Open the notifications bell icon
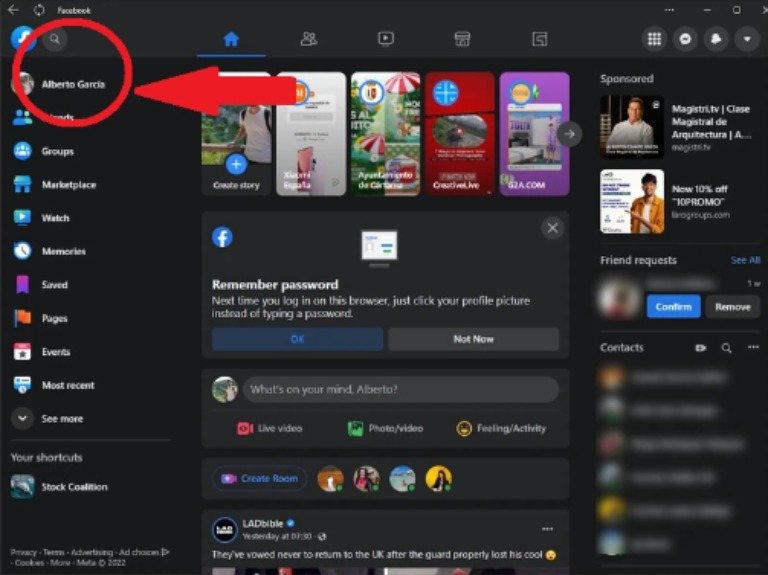The width and height of the screenshot is (768, 575). tap(716, 39)
